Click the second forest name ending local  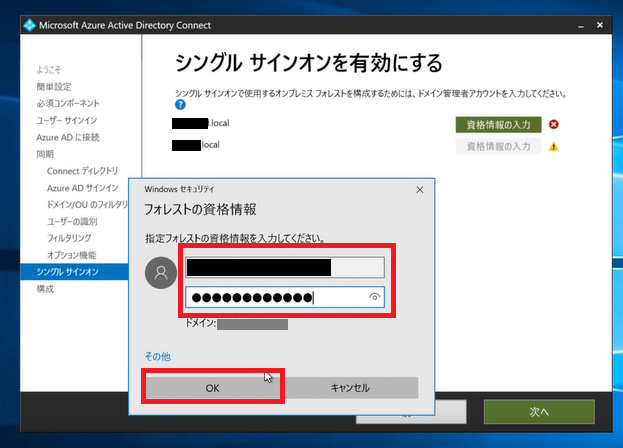click(x=196, y=145)
